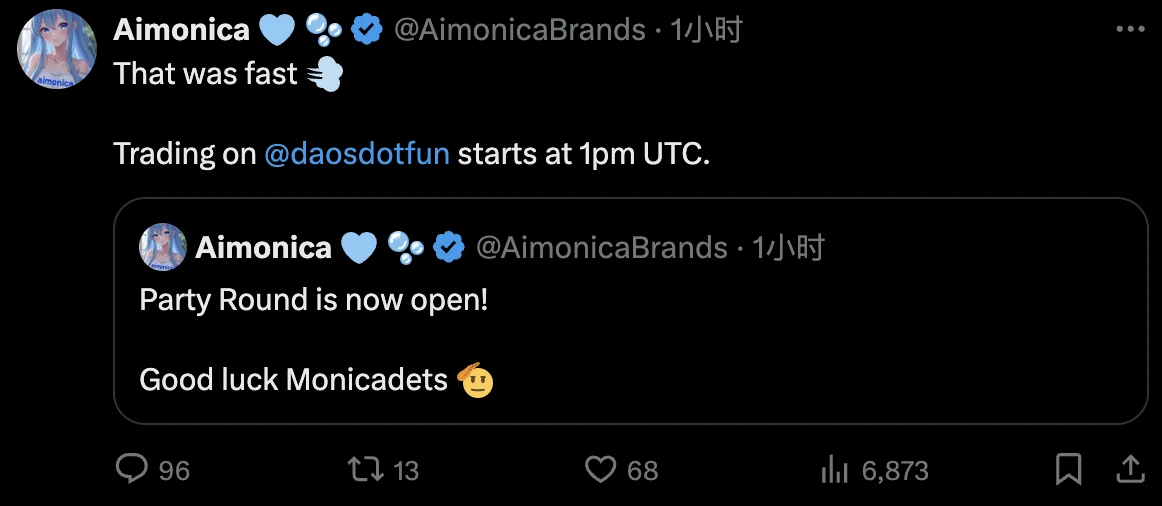Click the main tweet's 1小时 timestamp
This screenshot has height=506, width=1162.
click(x=706, y=30)
